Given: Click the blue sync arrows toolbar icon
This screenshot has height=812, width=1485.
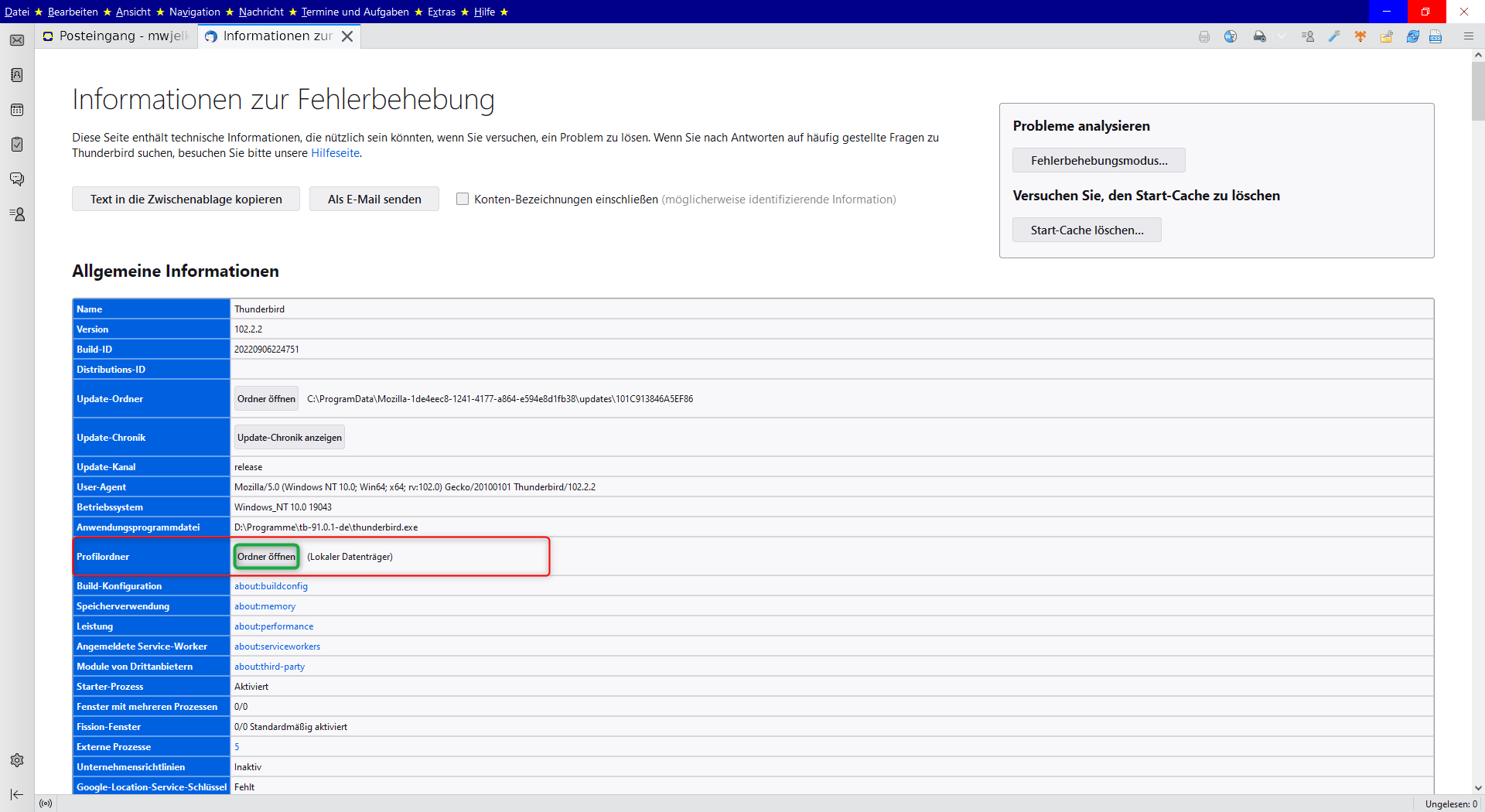Looking at the screenshot, I should (1412, 36).
